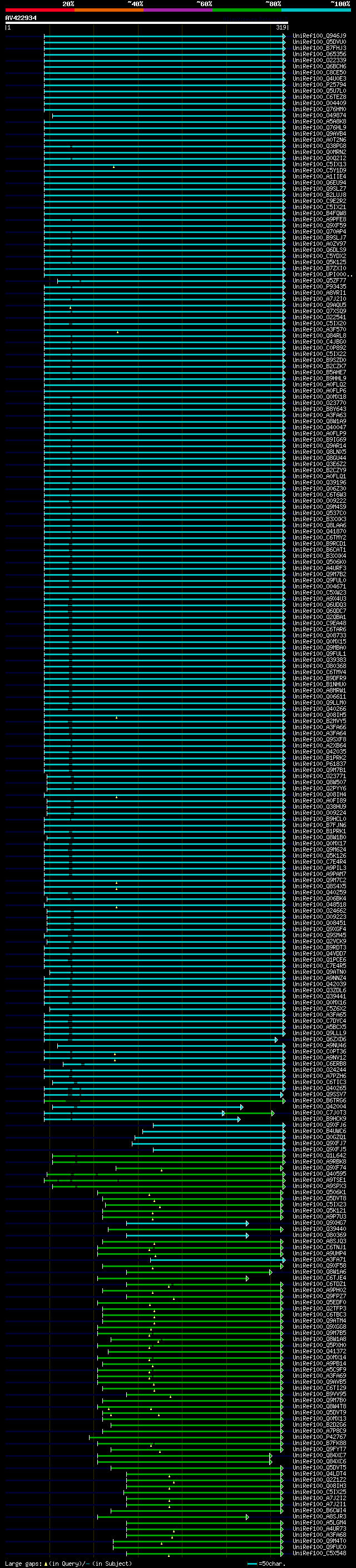
Task: Click the purple ~60% identity legend segment
Action: point(177,10)
